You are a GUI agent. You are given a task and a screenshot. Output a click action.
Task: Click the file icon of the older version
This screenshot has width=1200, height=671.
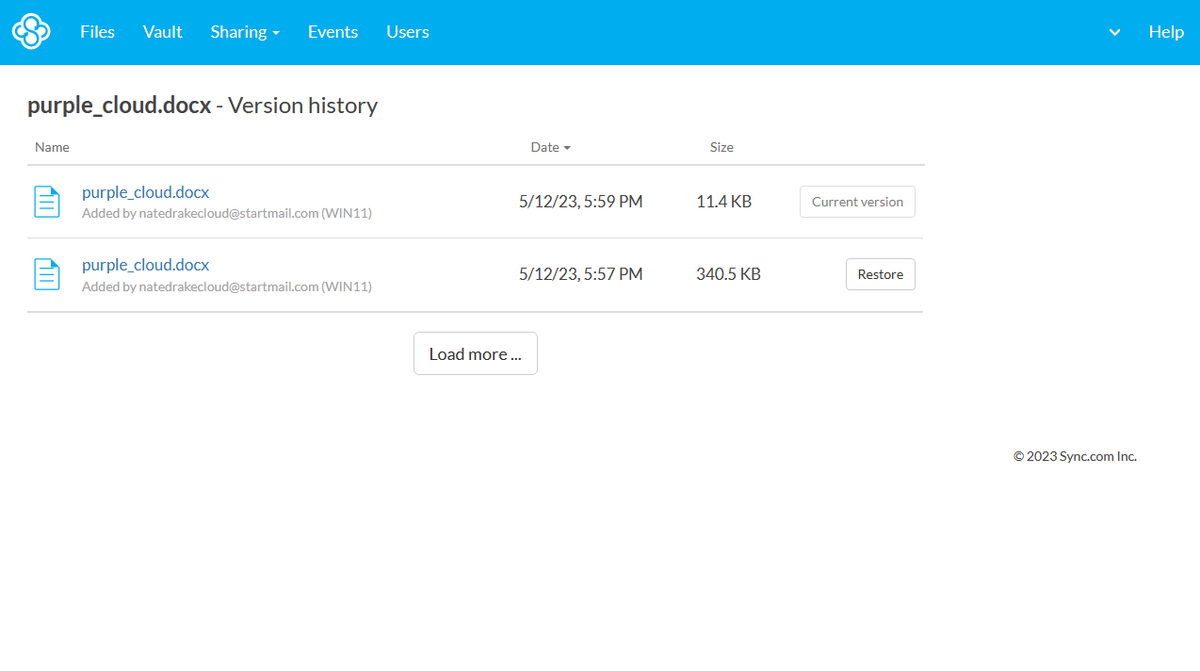pos(47,273)
